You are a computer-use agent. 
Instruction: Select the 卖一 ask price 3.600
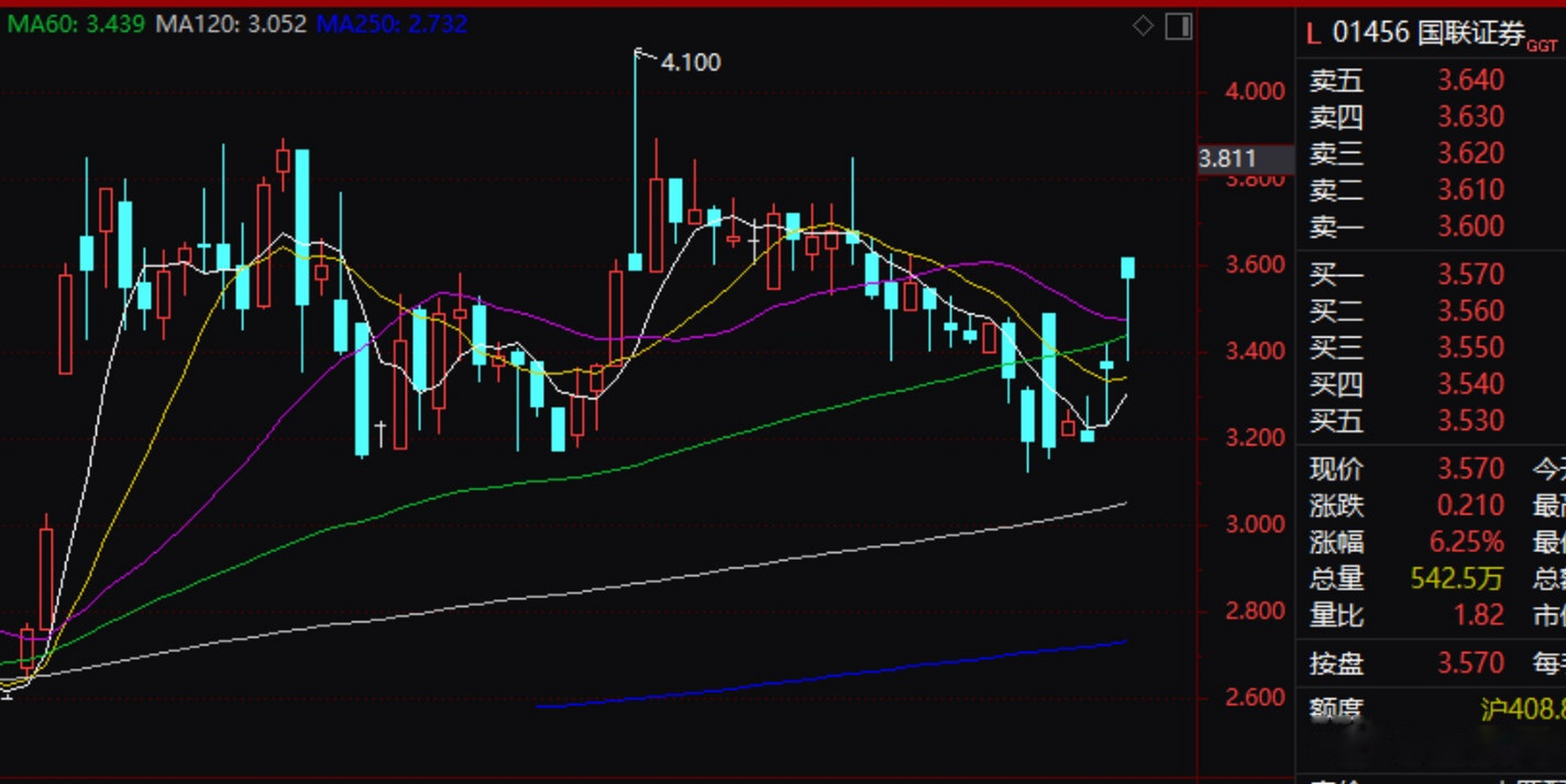(1470, 227)
